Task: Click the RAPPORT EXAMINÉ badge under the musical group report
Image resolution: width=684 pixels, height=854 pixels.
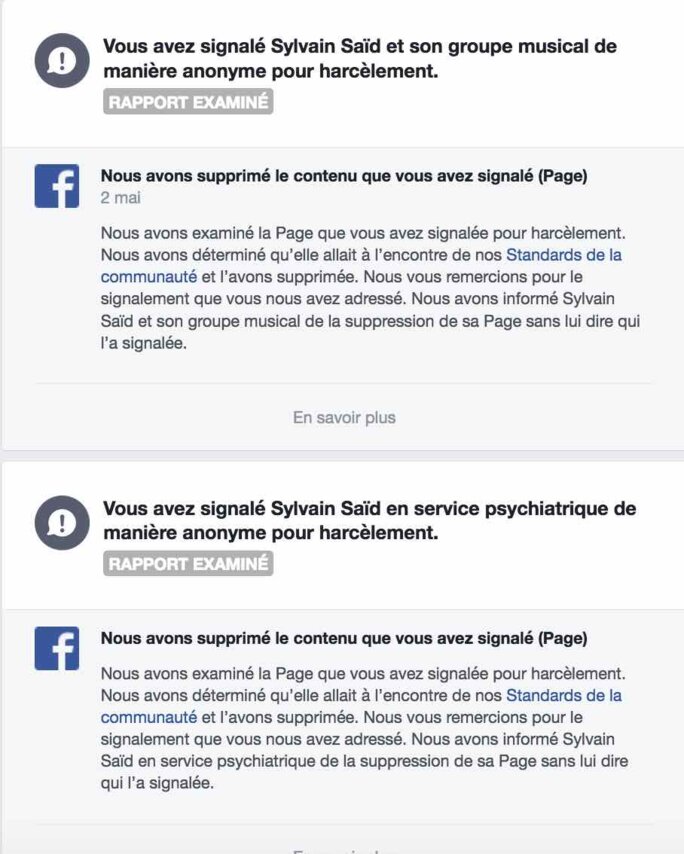Action: (188, 102)
